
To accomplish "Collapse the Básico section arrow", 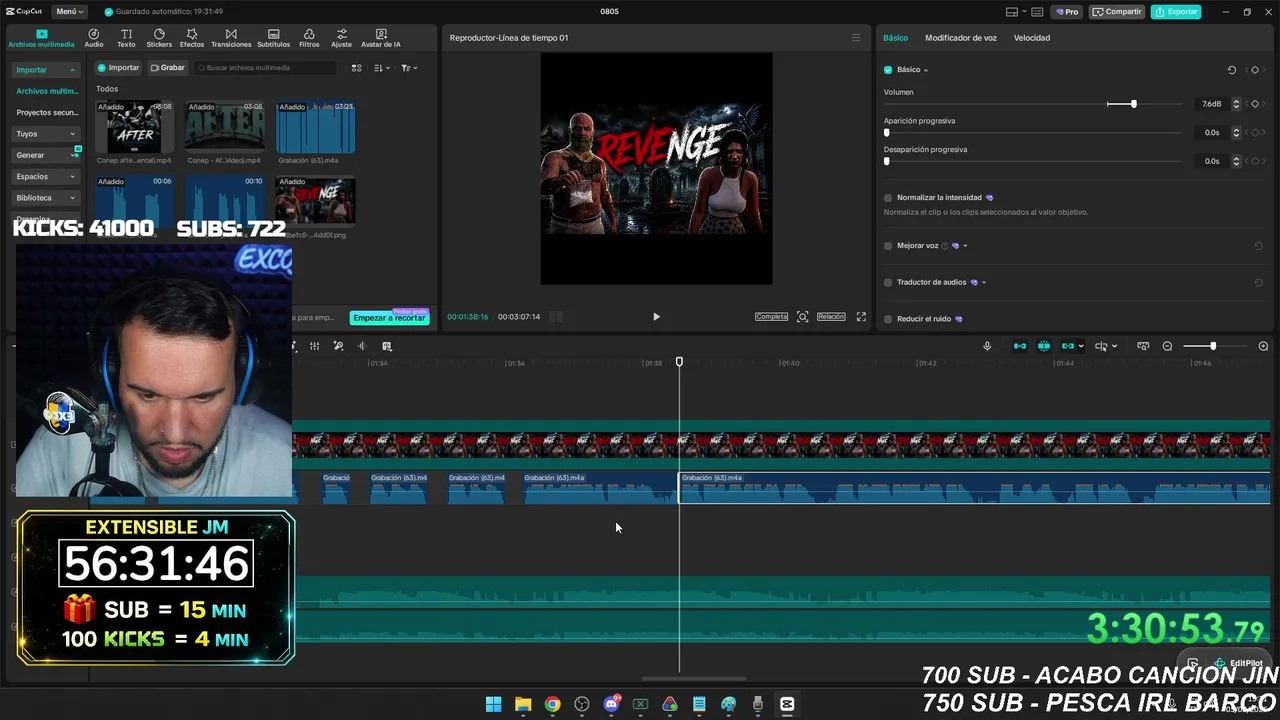I will (926, 70).
